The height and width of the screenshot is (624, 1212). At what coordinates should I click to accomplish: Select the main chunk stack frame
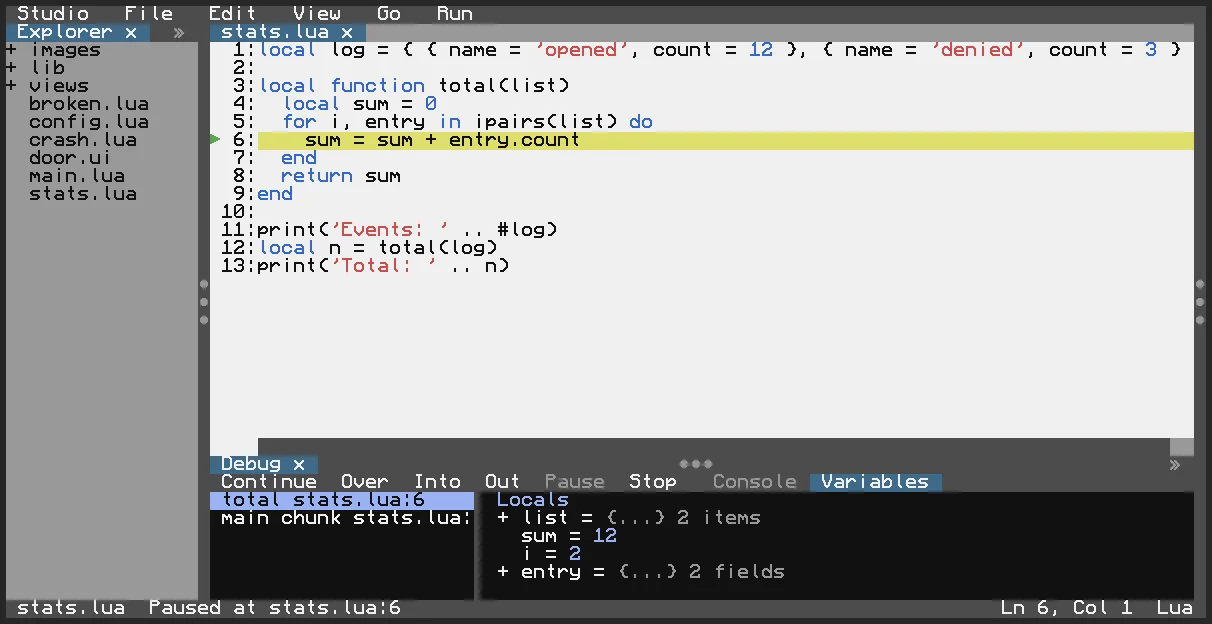[342, 518]
